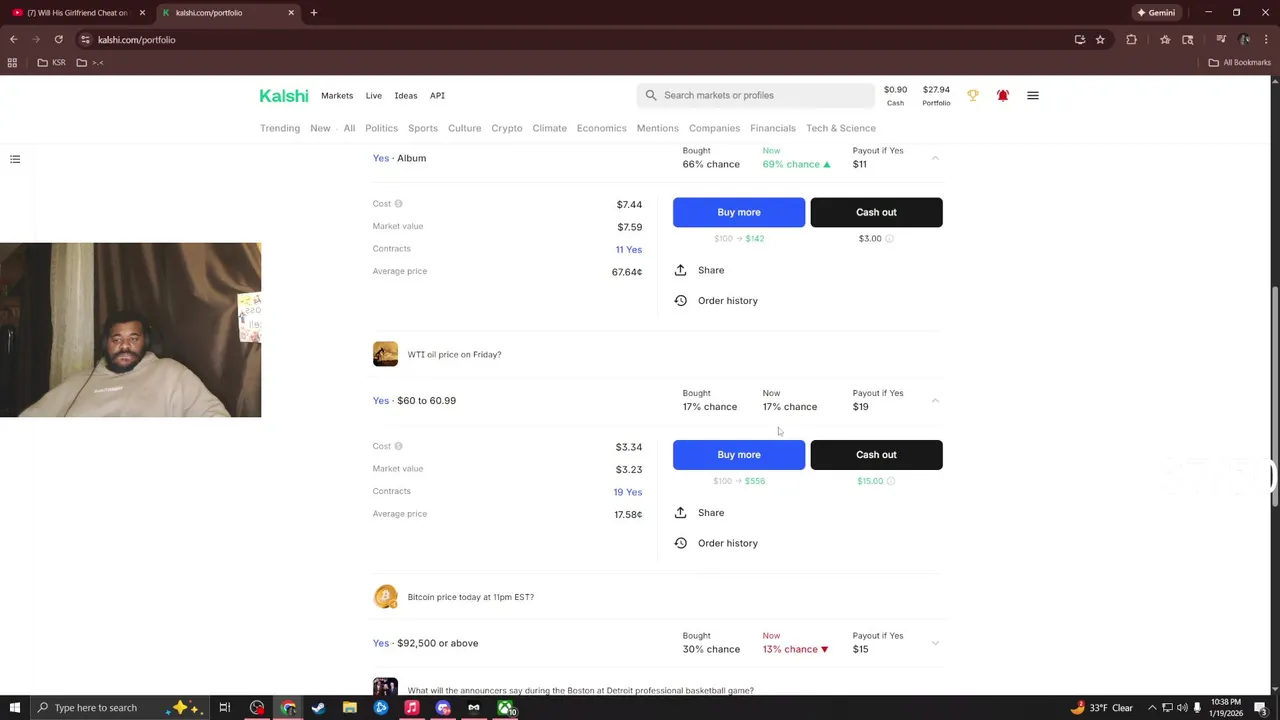
Task: Click info icon beside $15.00 cash out
Action: pyautogui.click(x=891, y=481)
